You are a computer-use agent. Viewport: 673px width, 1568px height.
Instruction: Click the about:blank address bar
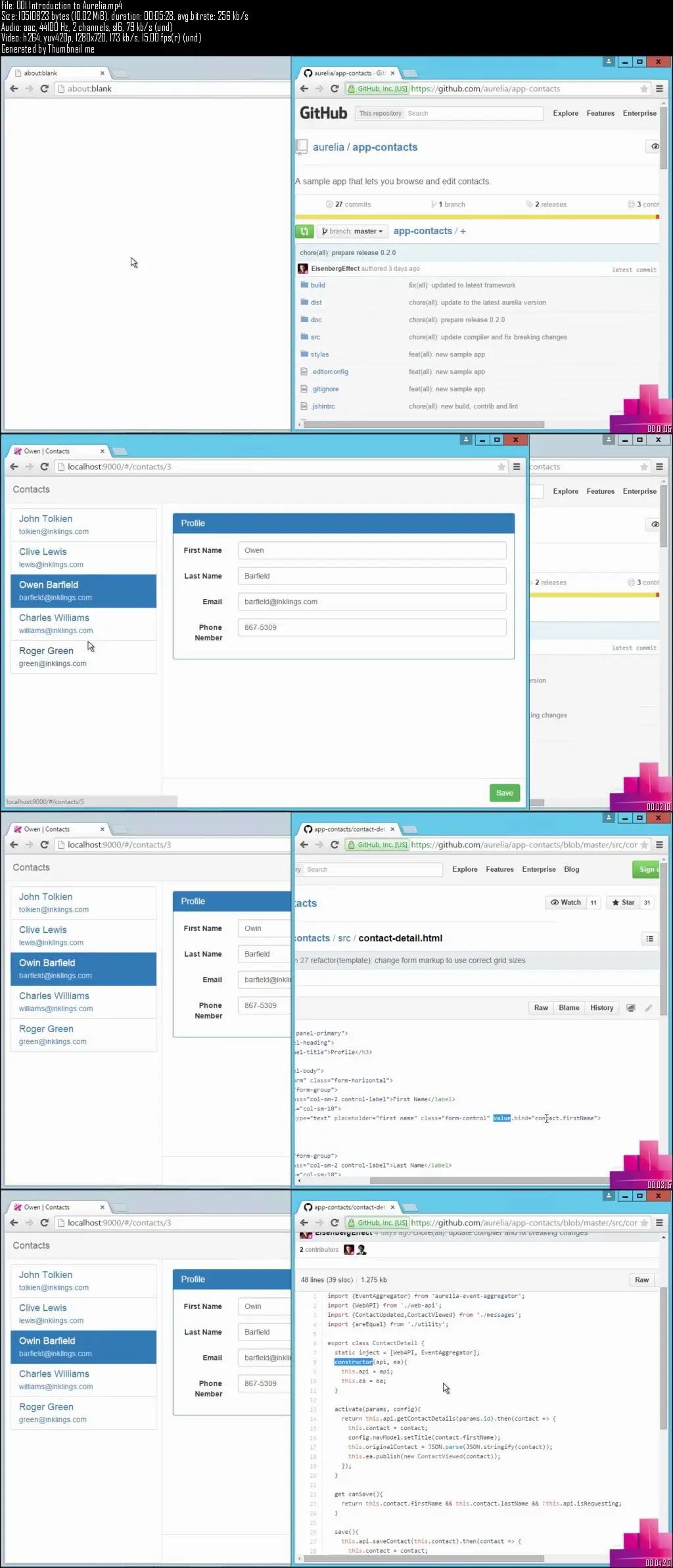coord(172,89)
